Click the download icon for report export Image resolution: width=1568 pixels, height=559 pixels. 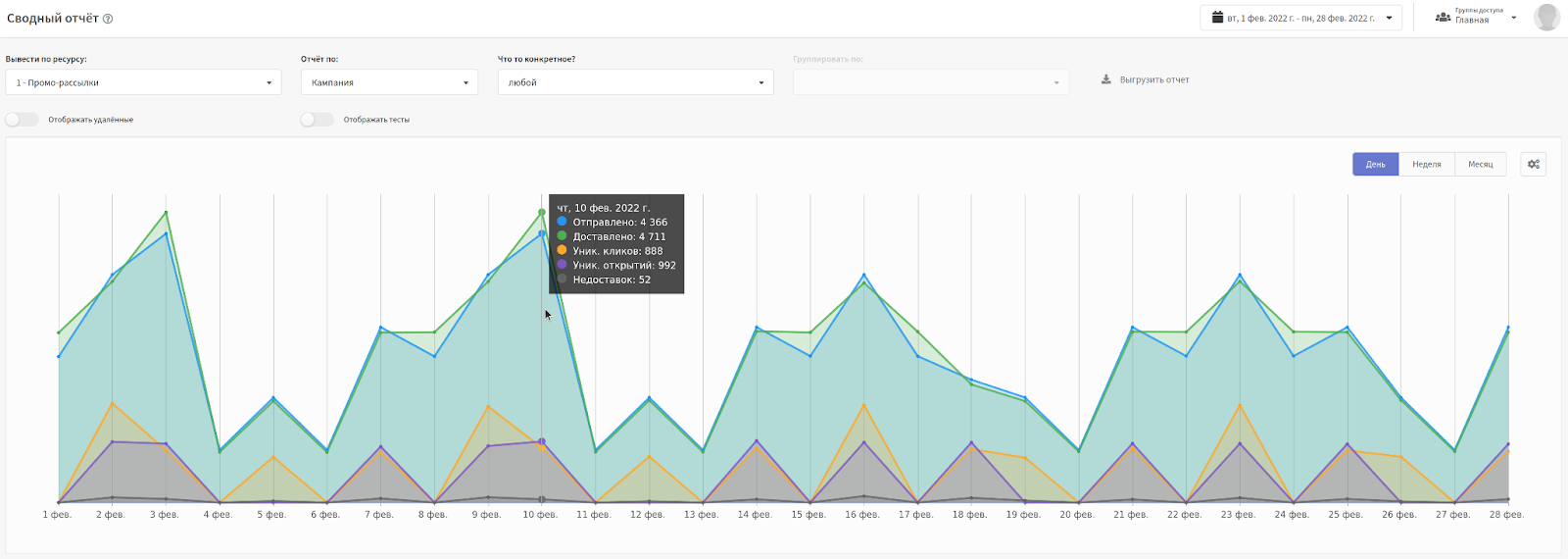pyautogui.click(x=1106, y=79)
